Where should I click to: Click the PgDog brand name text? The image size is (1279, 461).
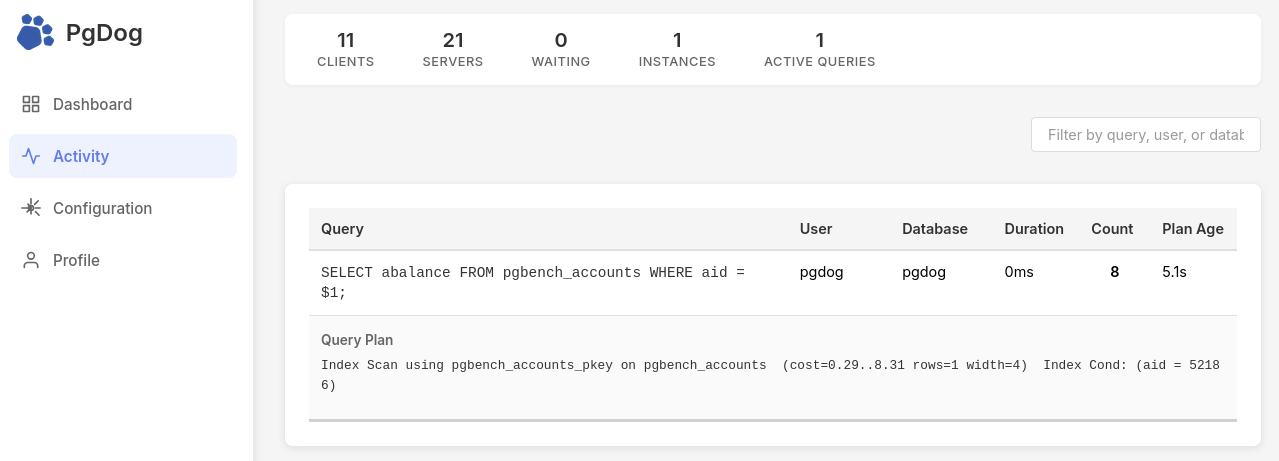click(x=104, y=34)
